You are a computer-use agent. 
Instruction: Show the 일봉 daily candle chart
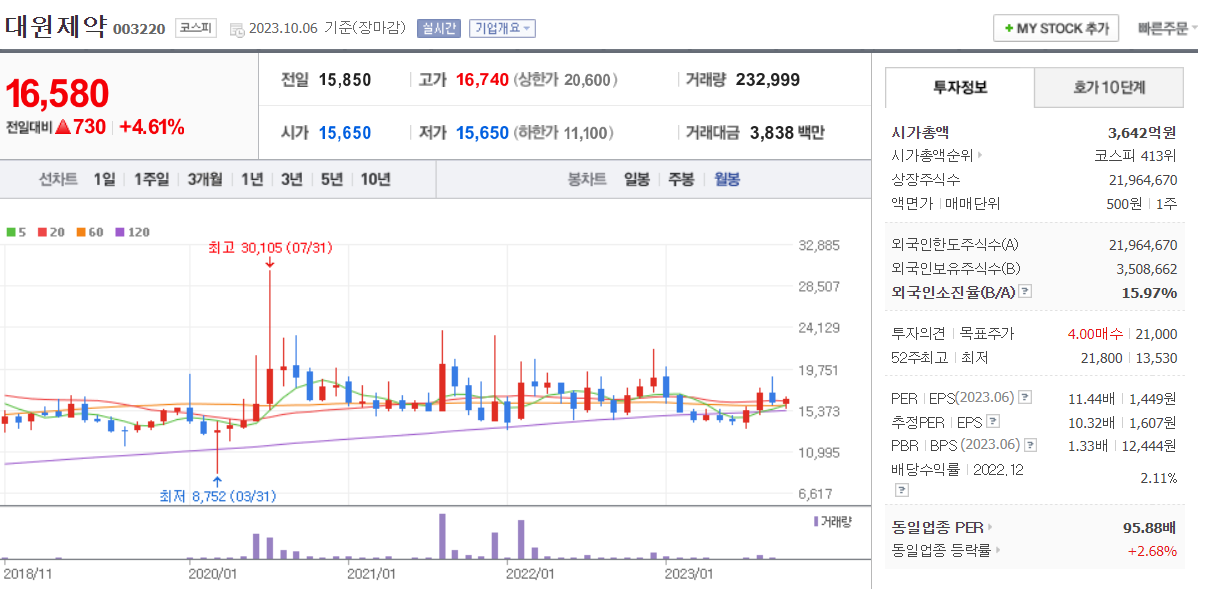[637, 180]
